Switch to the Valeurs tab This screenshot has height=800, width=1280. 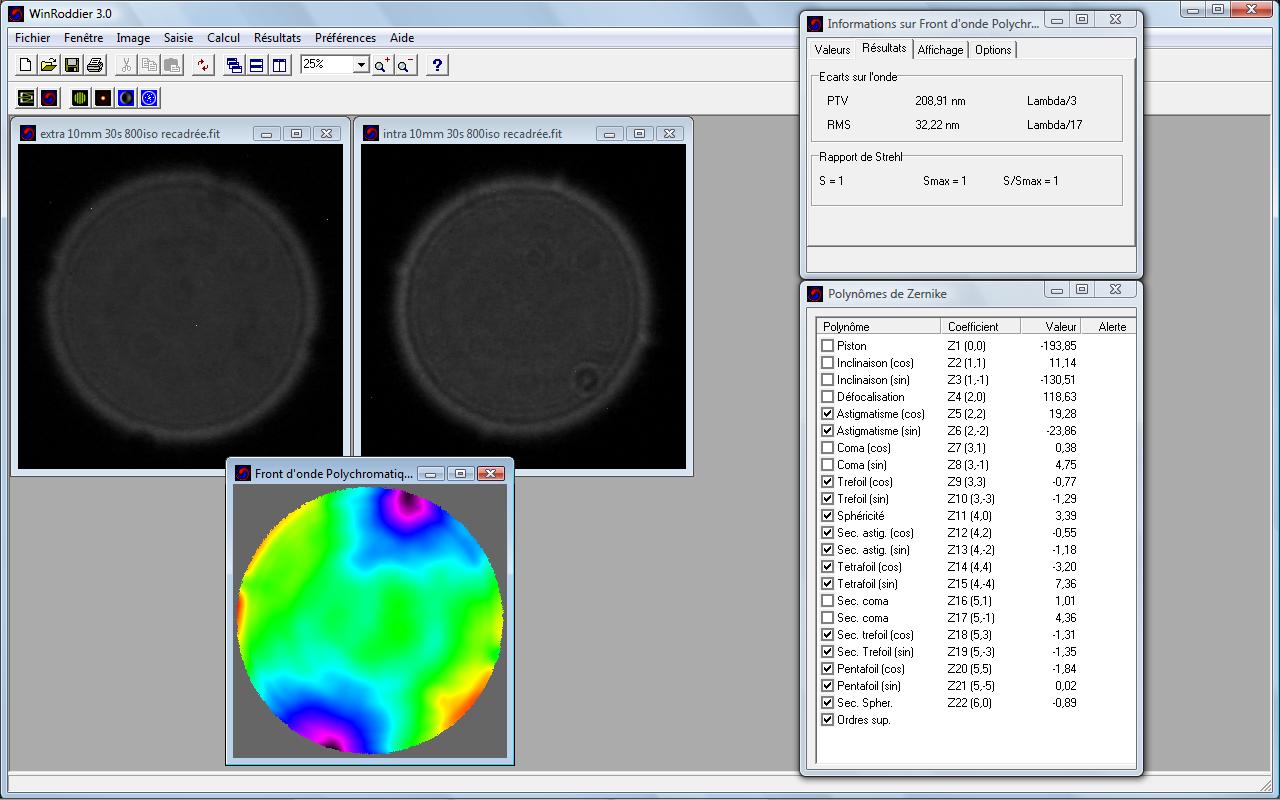(832, 50)
